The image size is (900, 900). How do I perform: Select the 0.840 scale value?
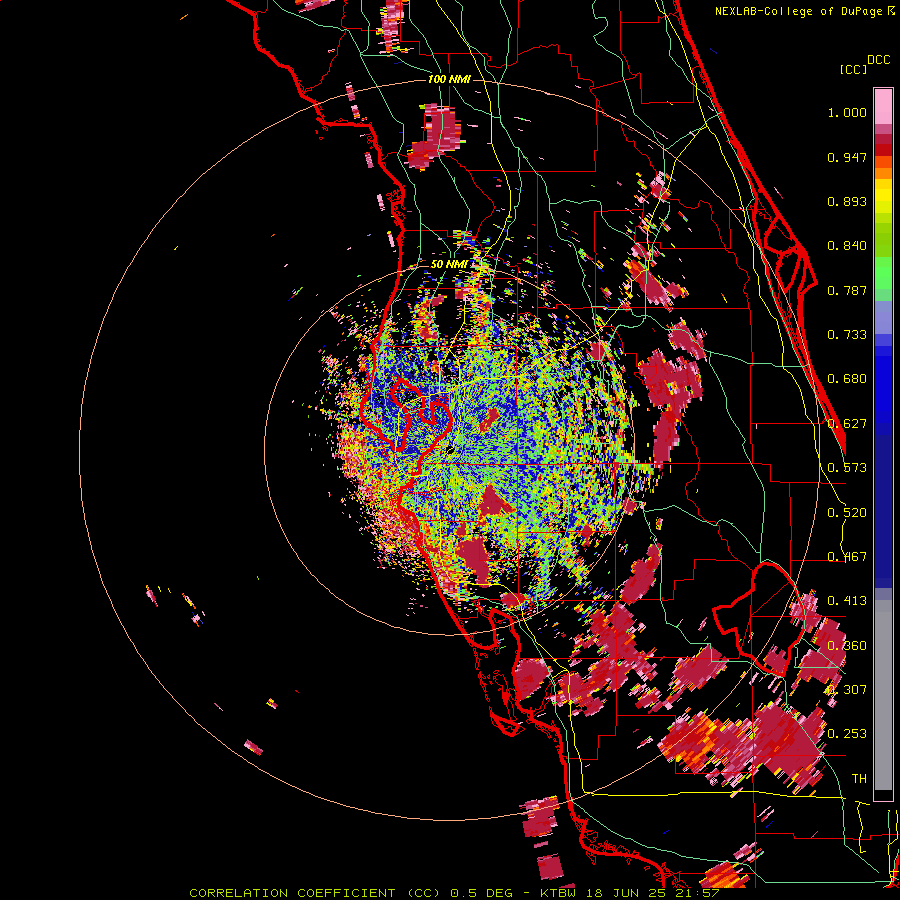847,246
